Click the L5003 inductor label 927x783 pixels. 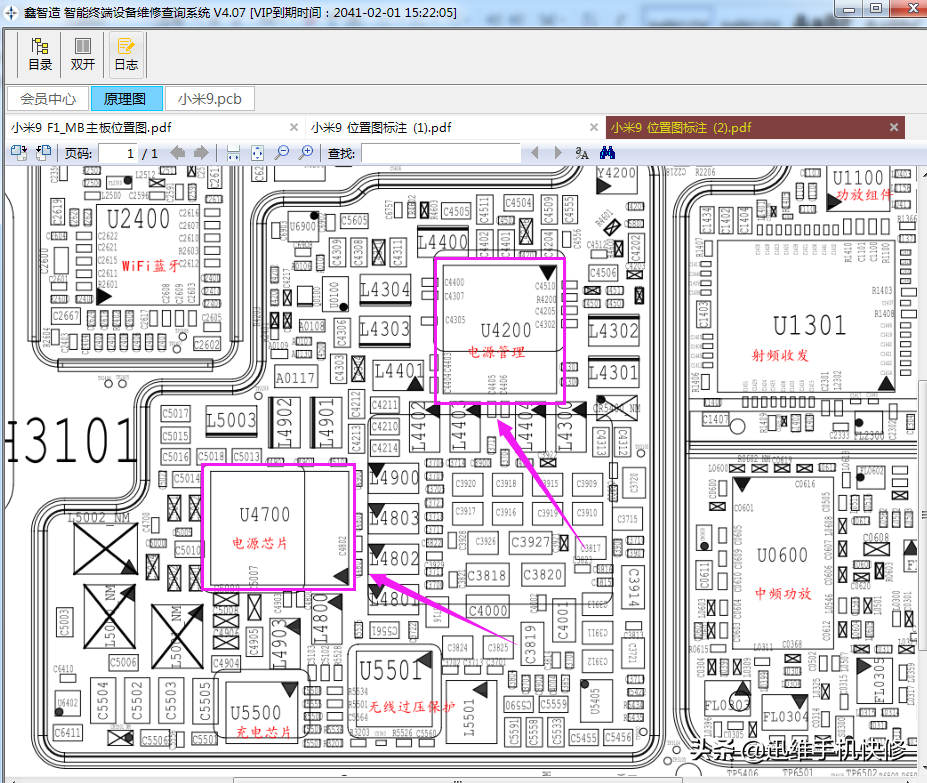[x=231, y=420]
